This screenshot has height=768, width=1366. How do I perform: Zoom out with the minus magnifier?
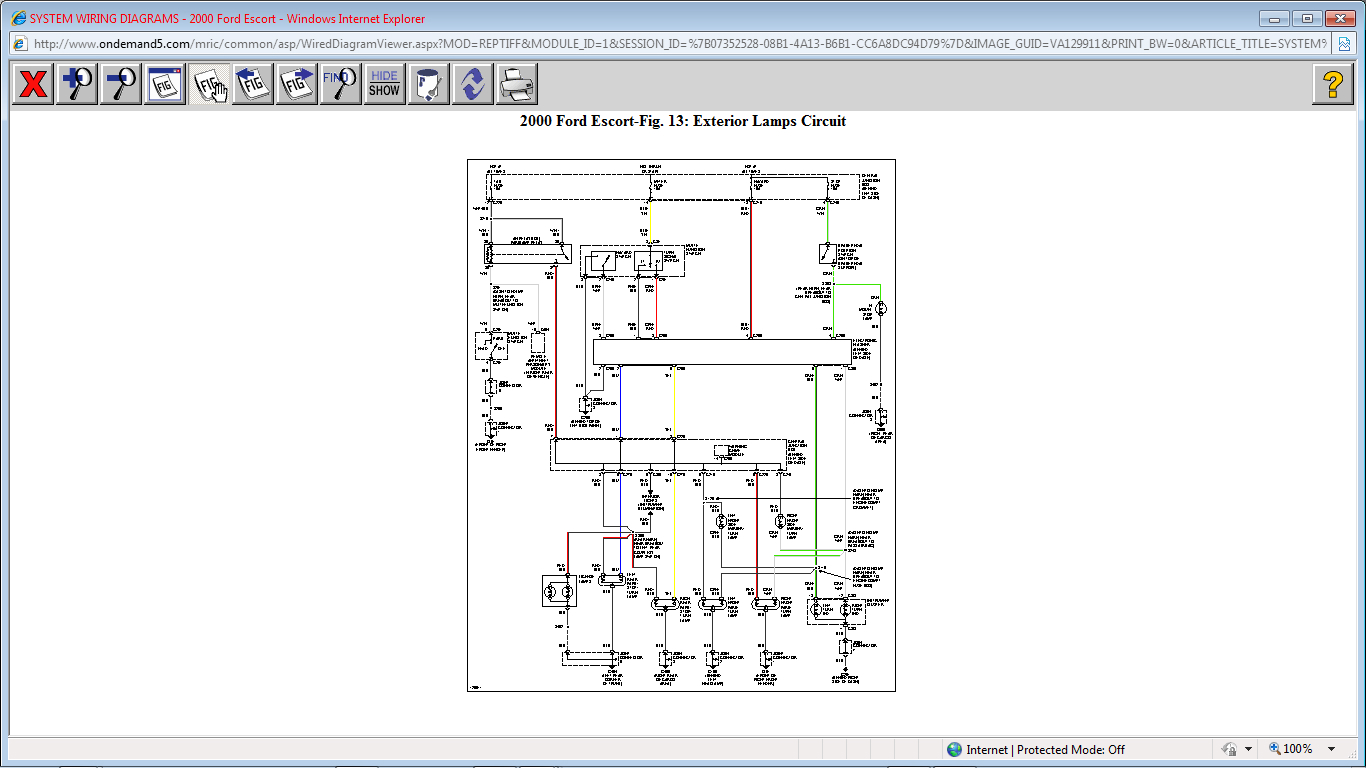121,84
